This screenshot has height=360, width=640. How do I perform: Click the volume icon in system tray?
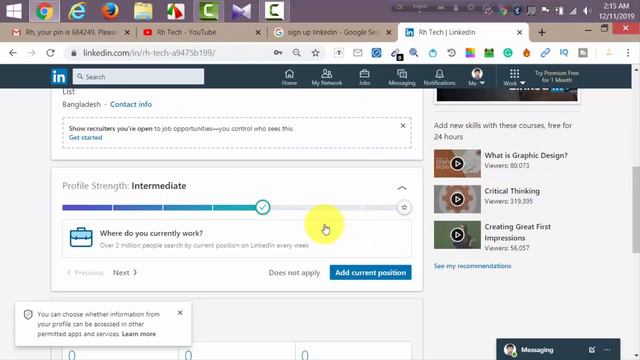pos(587,11)
